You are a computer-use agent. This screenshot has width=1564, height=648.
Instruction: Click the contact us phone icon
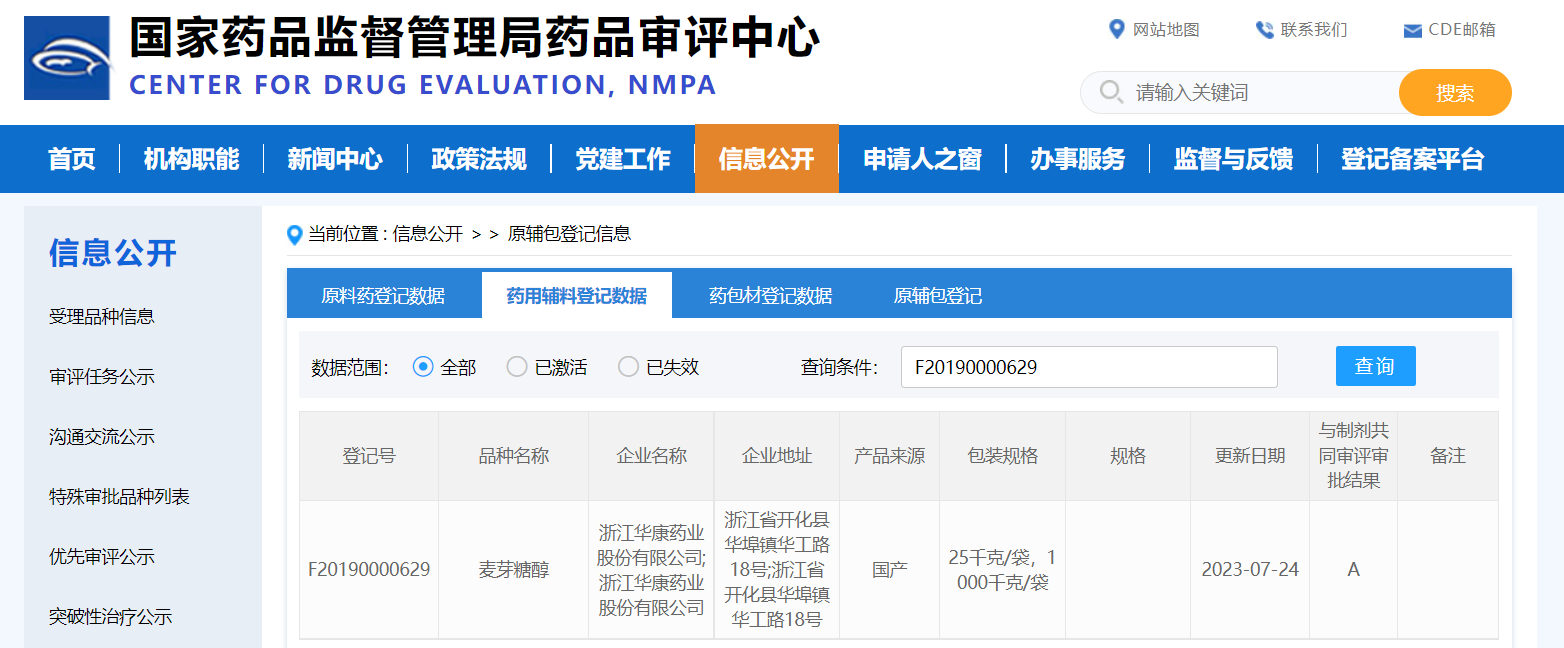1265,30
